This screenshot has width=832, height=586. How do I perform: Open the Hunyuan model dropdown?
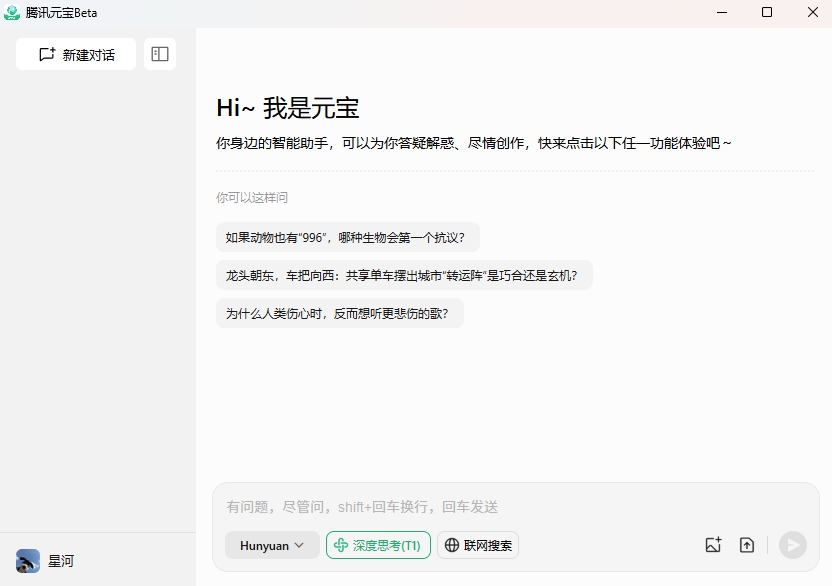click(x=271, y=545)
